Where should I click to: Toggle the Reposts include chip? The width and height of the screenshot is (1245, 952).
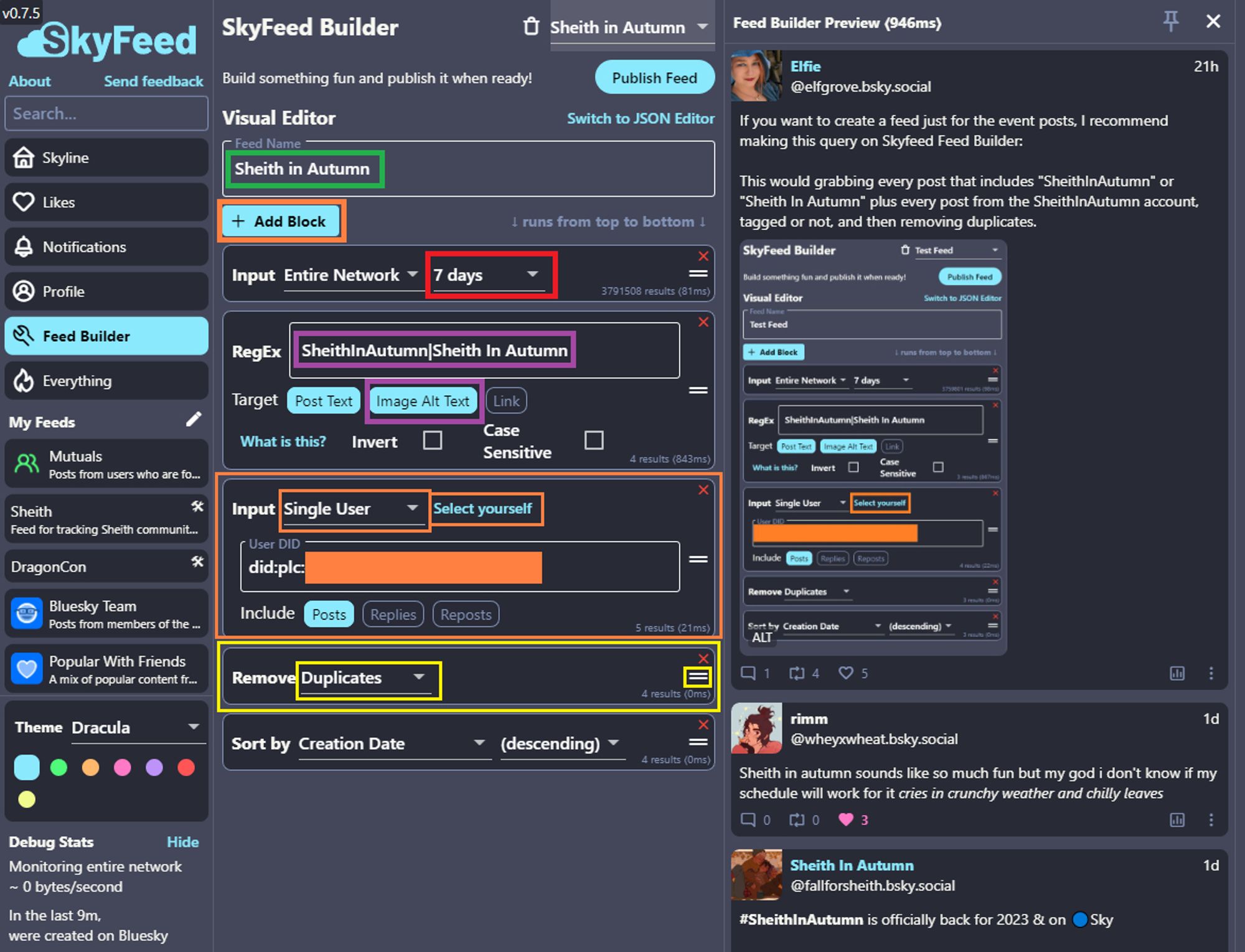466,614
